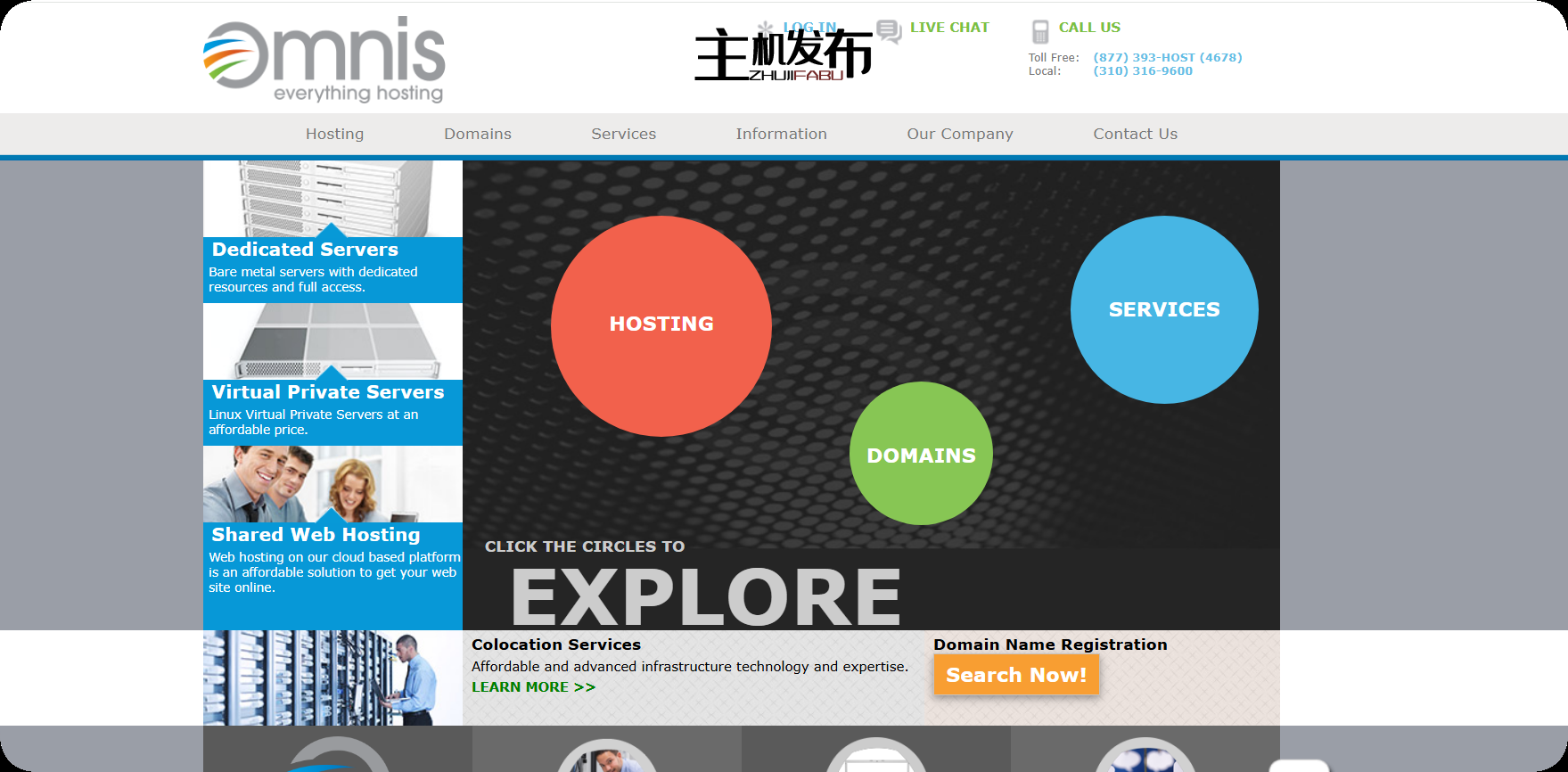Click the blue SERVICES circle
Screen dimensions: 1568x772
click(1164, 309)
